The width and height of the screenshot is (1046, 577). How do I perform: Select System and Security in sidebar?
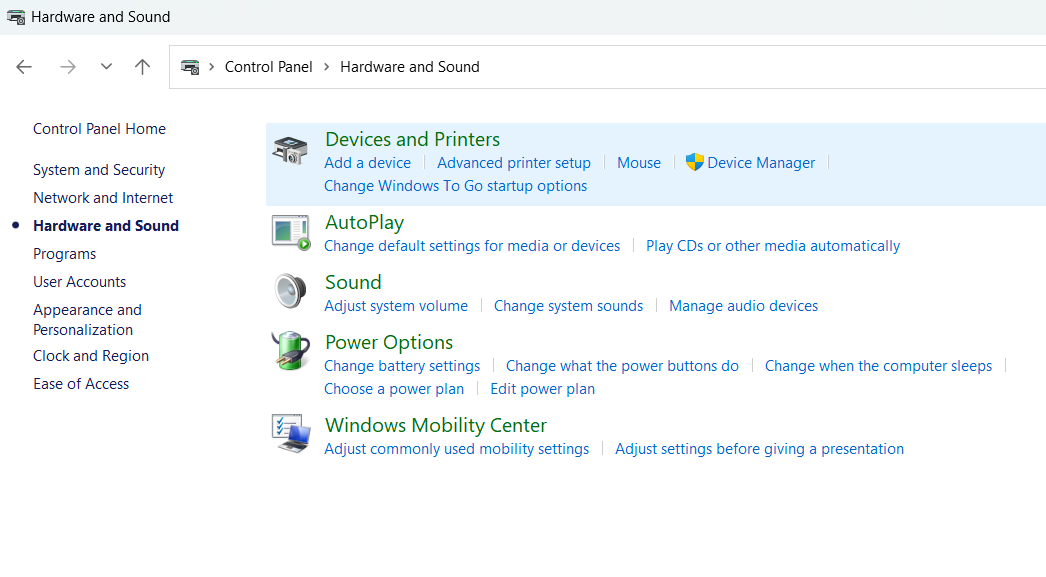click(99, 170)
